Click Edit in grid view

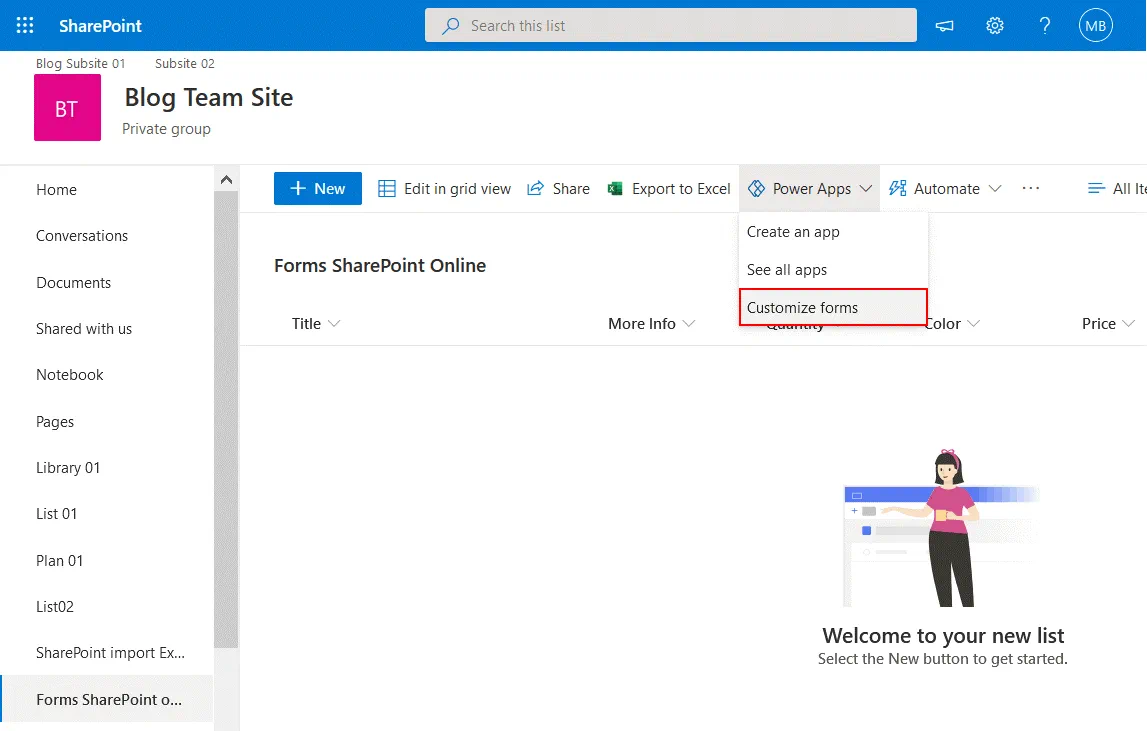point(444,189)
